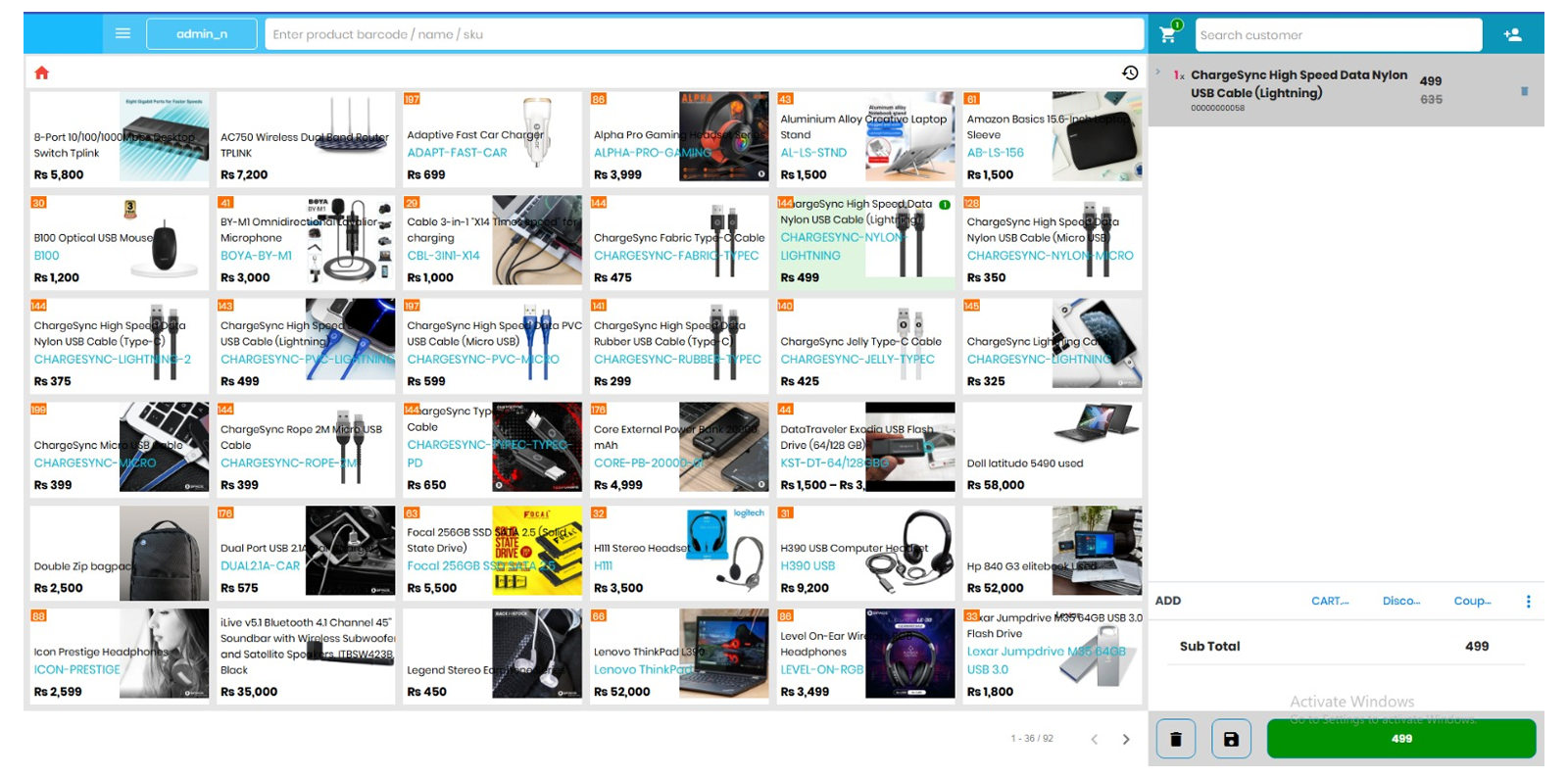Open the shopping cart icon
This screenshot has width=1568, height=778.
coord(1169,34)
